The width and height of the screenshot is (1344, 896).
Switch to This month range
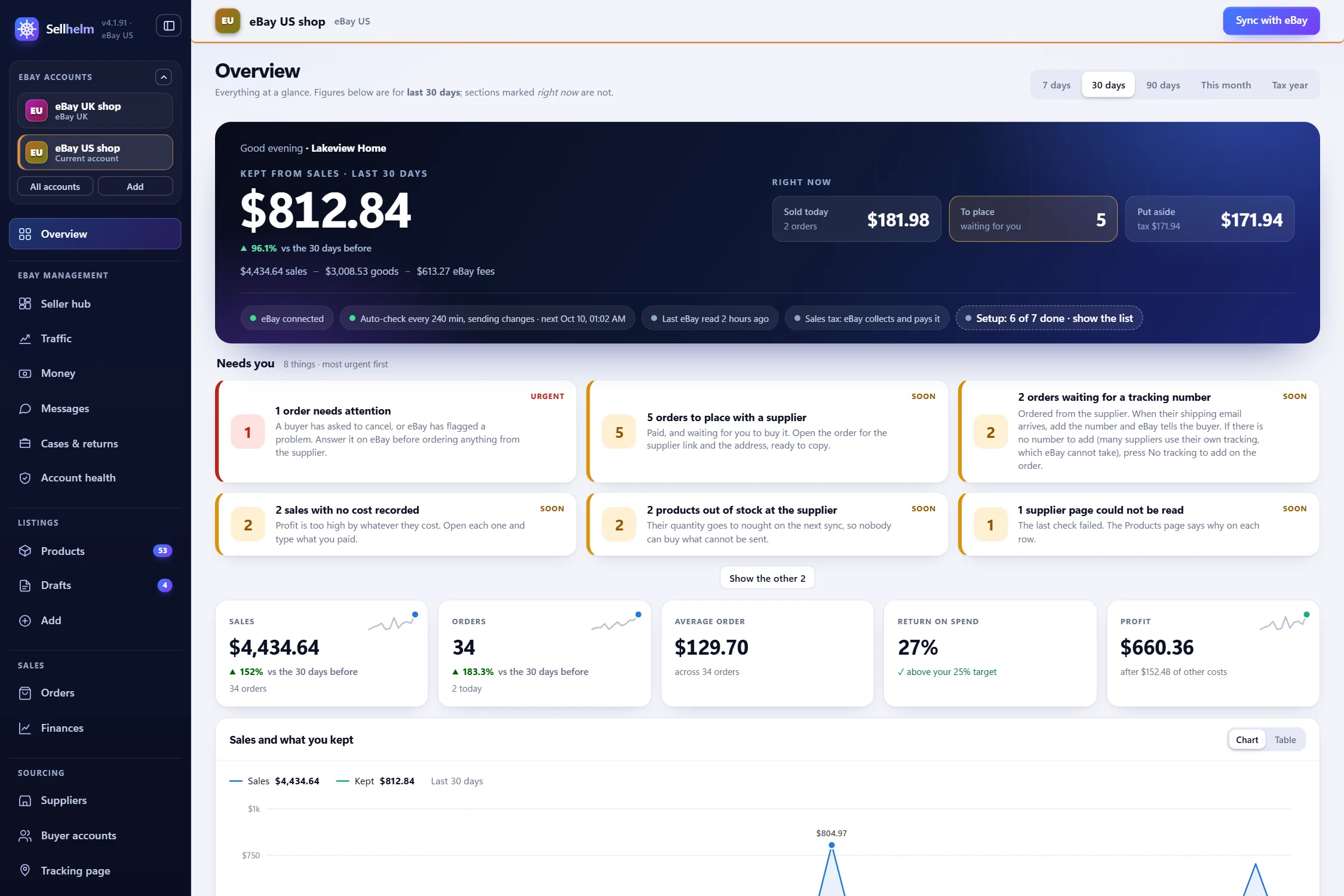[1226, 85]
